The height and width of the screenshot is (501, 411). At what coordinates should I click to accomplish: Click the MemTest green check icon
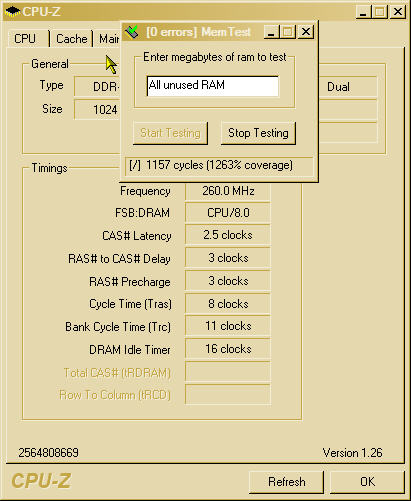(132, 32)
